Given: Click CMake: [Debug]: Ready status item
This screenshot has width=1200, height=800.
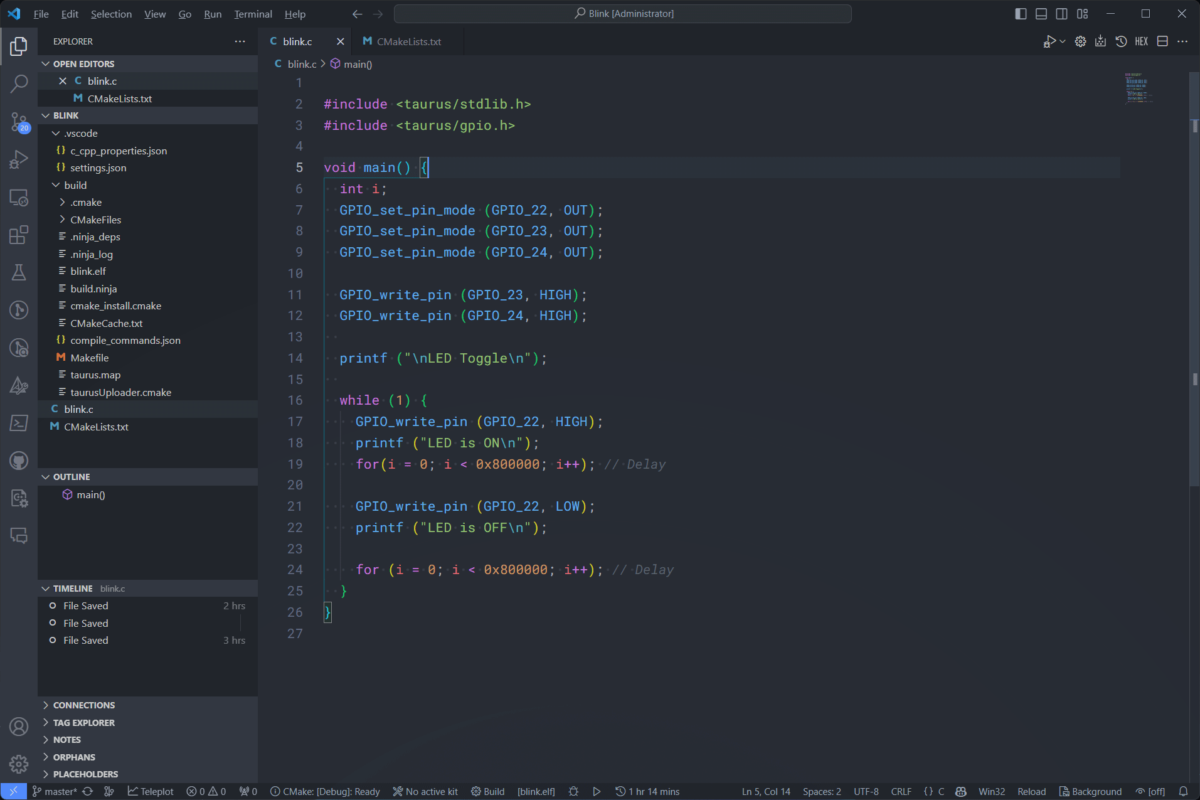Looking at the screenshot, I should (325, 791).
